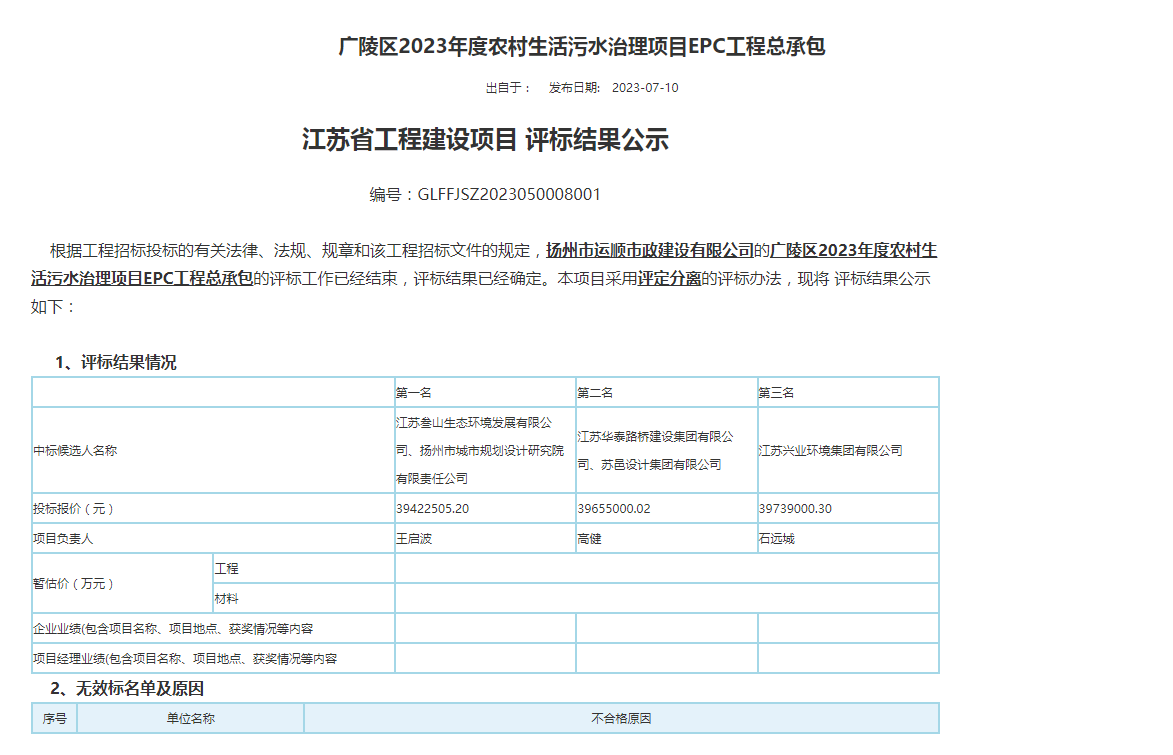1173x755 pixels.
Task: Click the heading 江苏省工程建设项目 评标结果公示
Action: (485, 140)
